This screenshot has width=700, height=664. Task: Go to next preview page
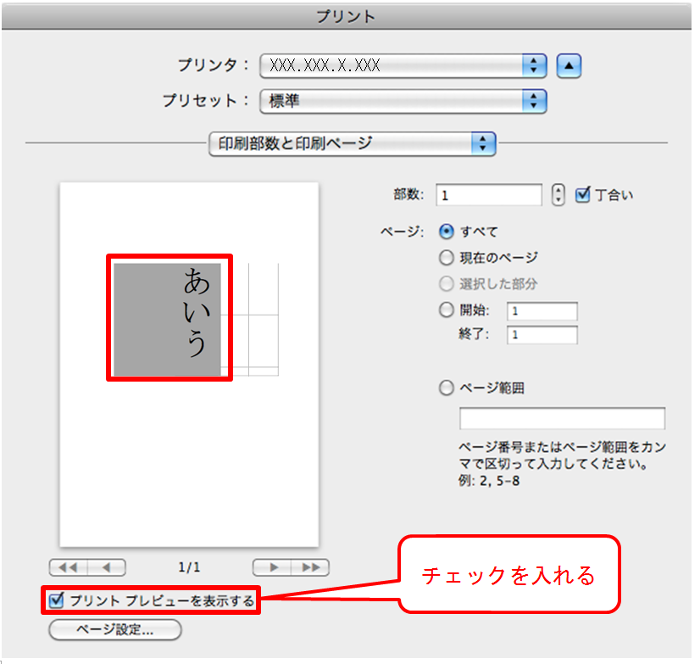pyautogui.click(x=272, y=567)
